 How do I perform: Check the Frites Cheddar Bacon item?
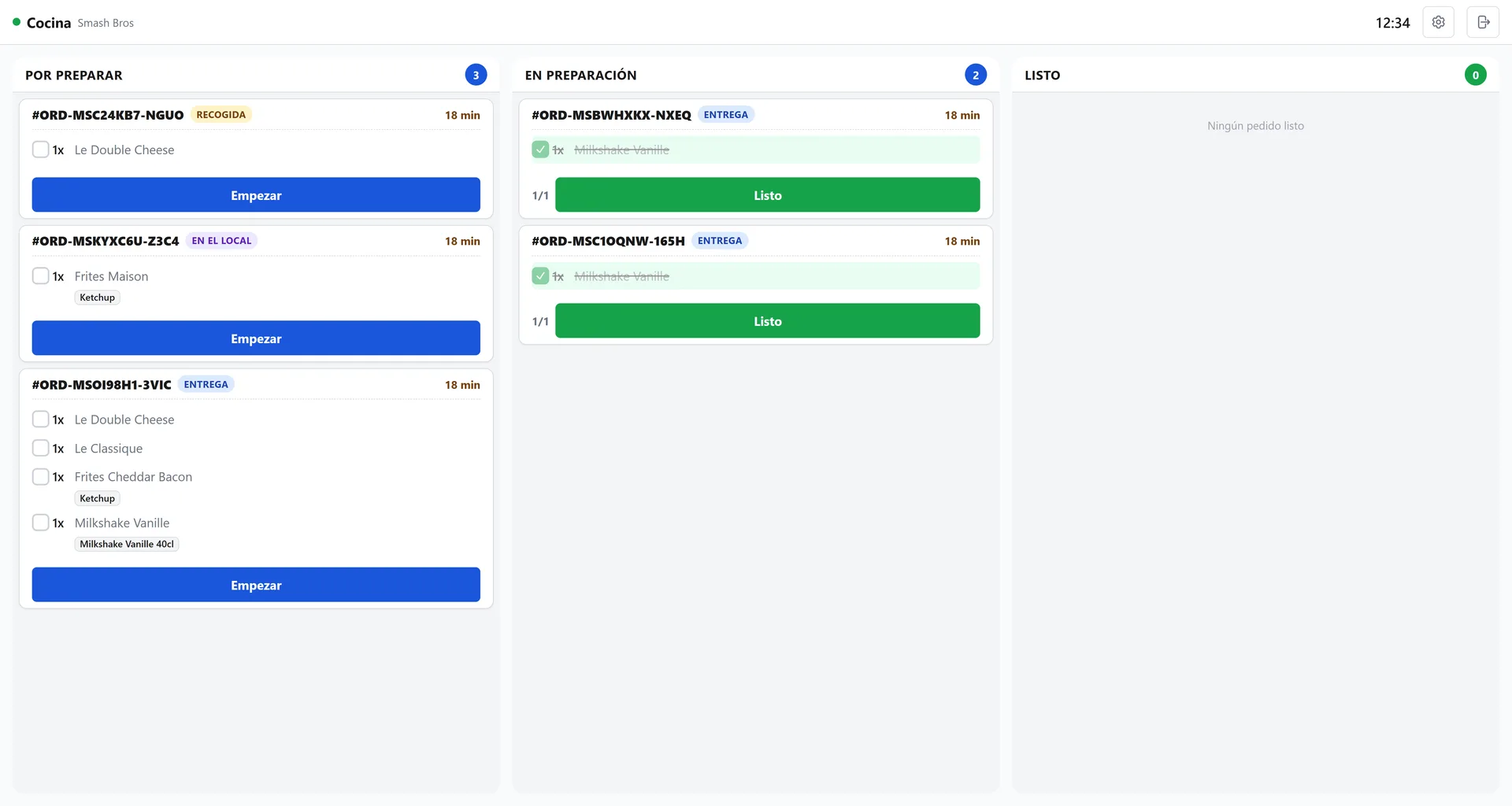[x=41, y=476]
